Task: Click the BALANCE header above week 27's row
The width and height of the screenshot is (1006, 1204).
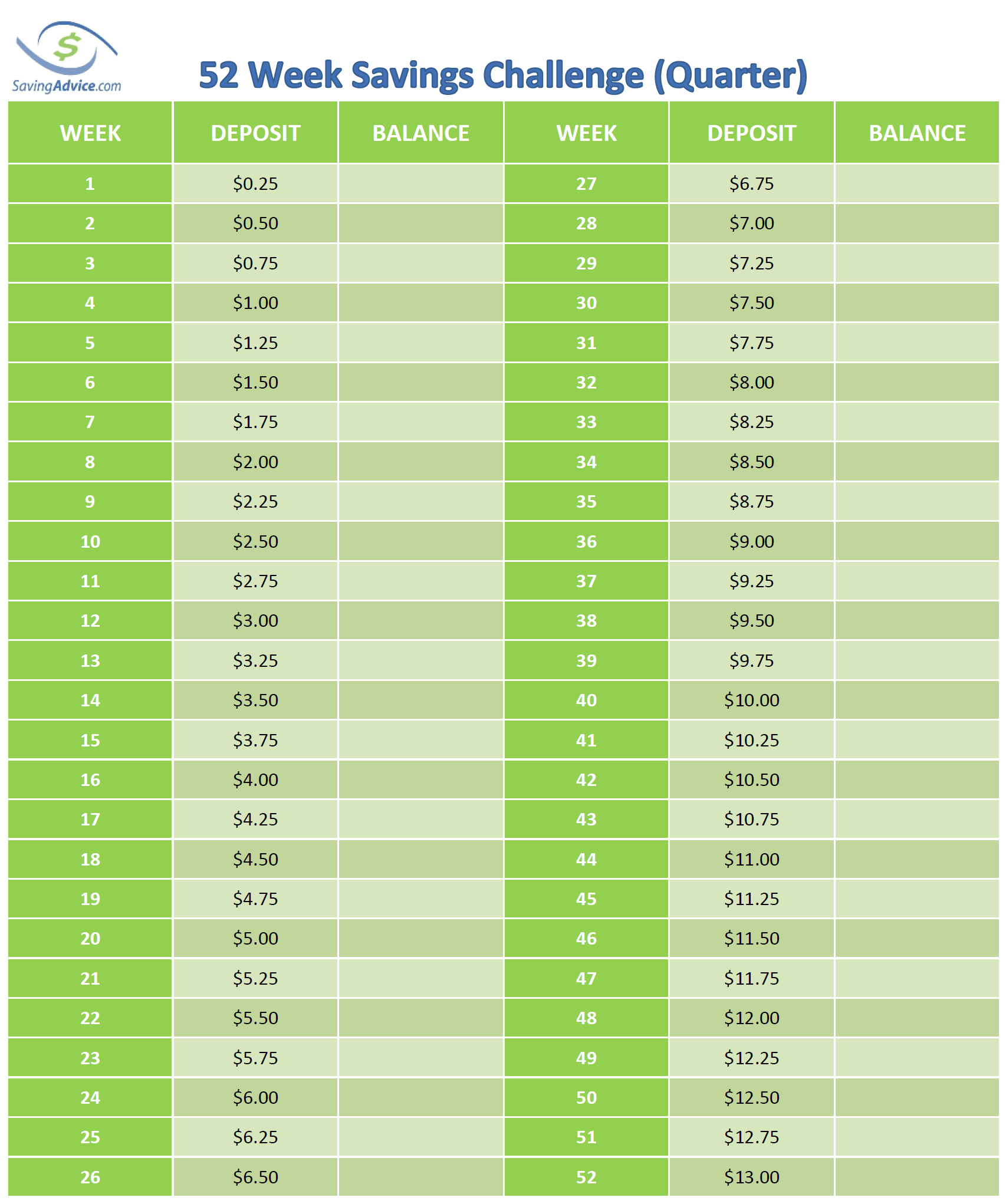Action: point(917,133)
